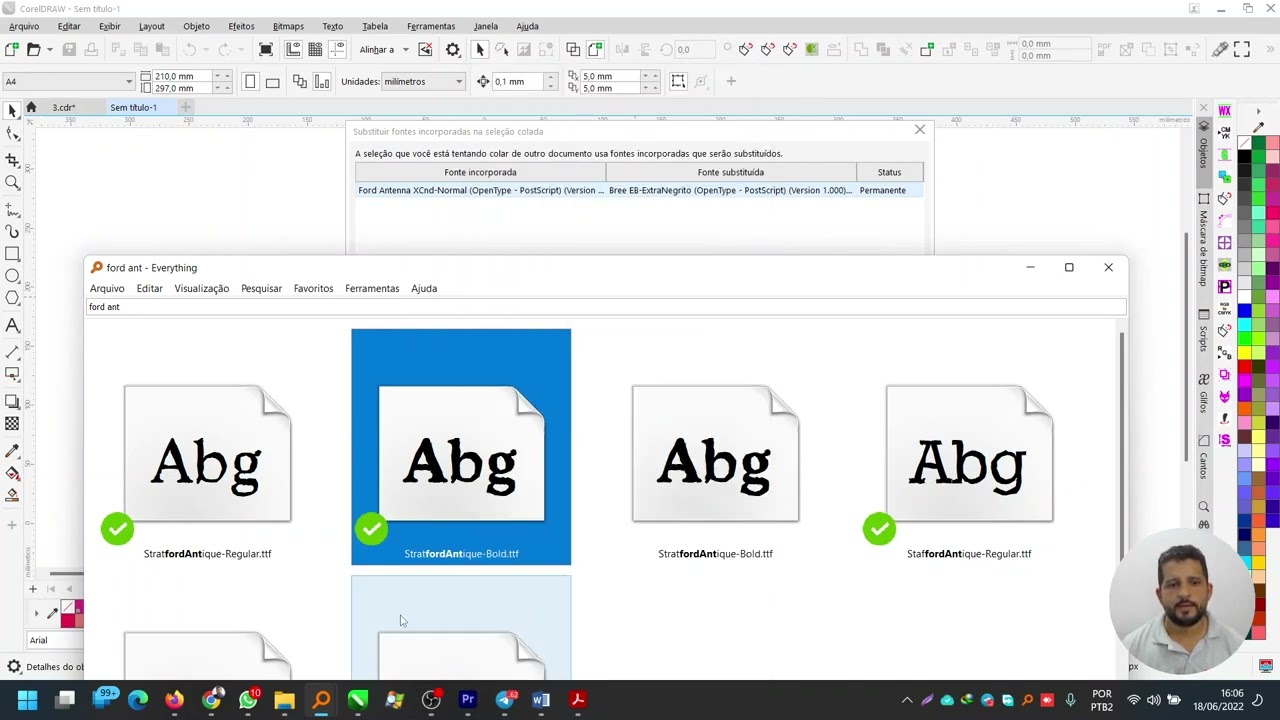Add a new page with plus button
Viewport: 1280px width, 720px height.
(x=32, y=589)
